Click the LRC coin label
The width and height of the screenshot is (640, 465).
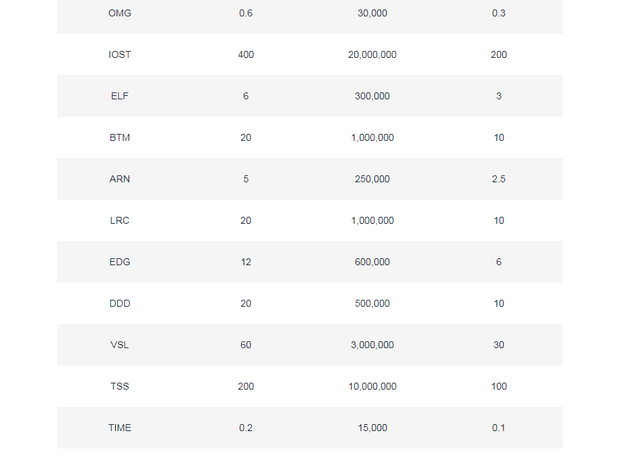tap(120, 220)
